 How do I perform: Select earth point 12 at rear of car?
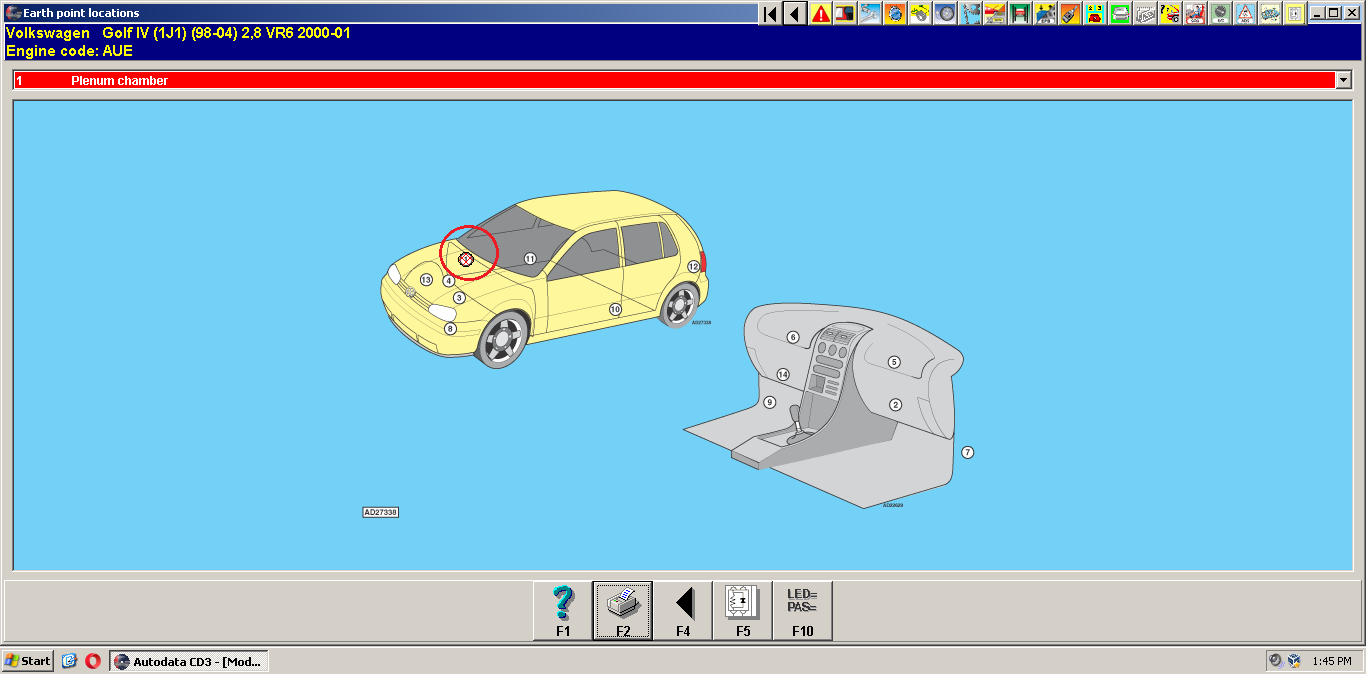coord(693,267)
